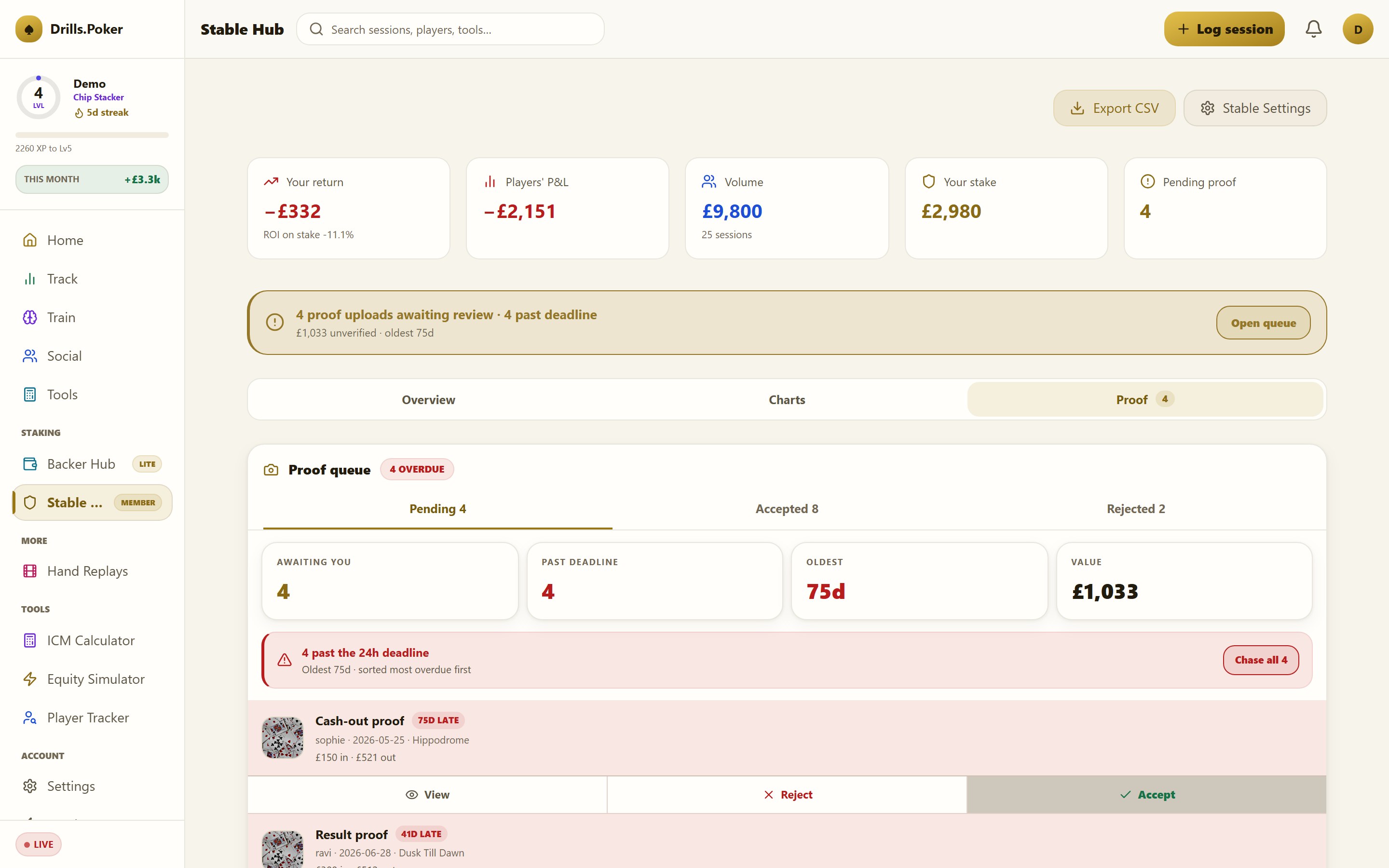Open sophie's cash-out proof thumbnail

pyautogui.click(x=283, y=738)
